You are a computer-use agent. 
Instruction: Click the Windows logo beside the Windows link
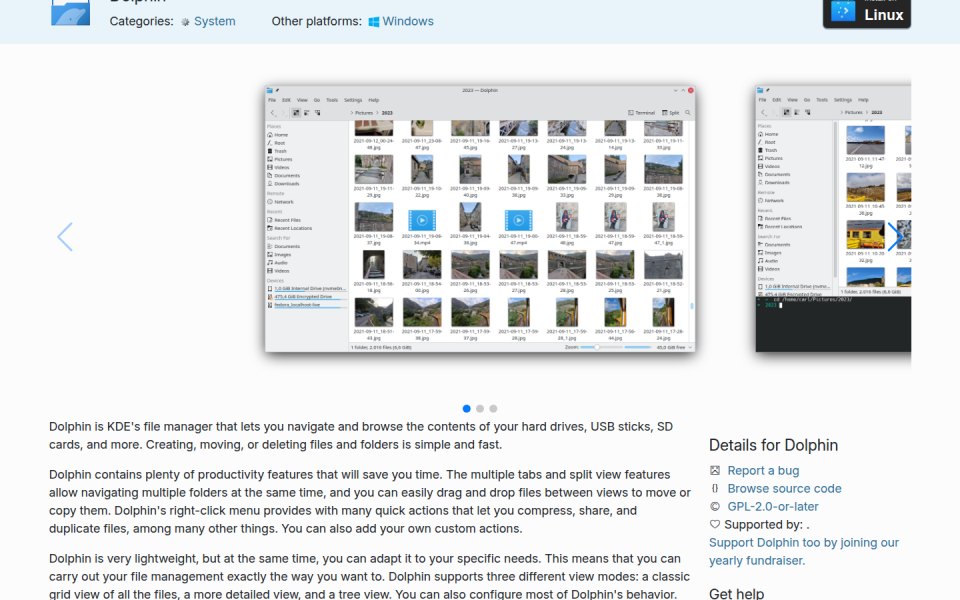pyautogui.click(x=373, y=22)
